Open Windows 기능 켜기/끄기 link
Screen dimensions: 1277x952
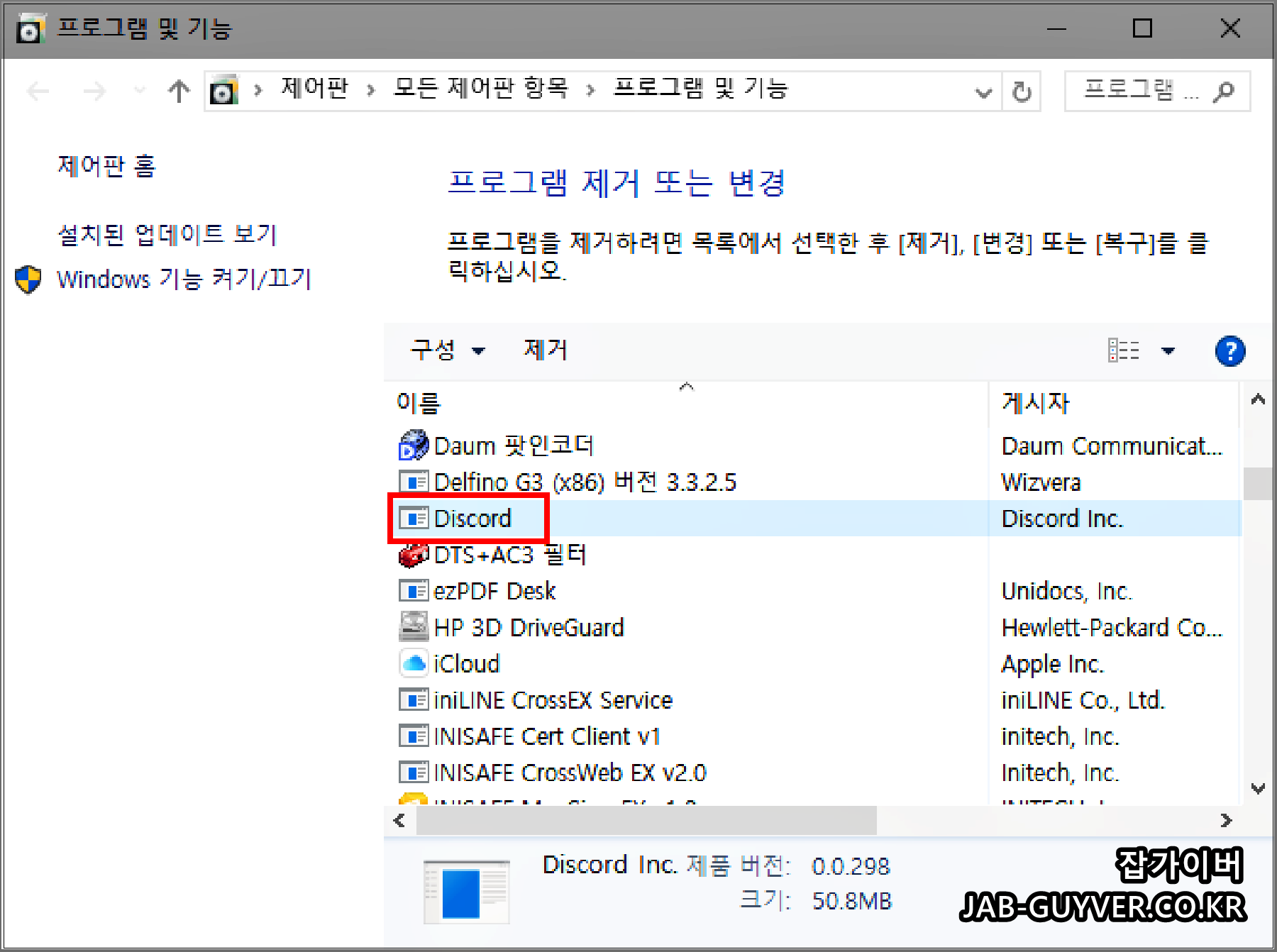click(184, 279)
